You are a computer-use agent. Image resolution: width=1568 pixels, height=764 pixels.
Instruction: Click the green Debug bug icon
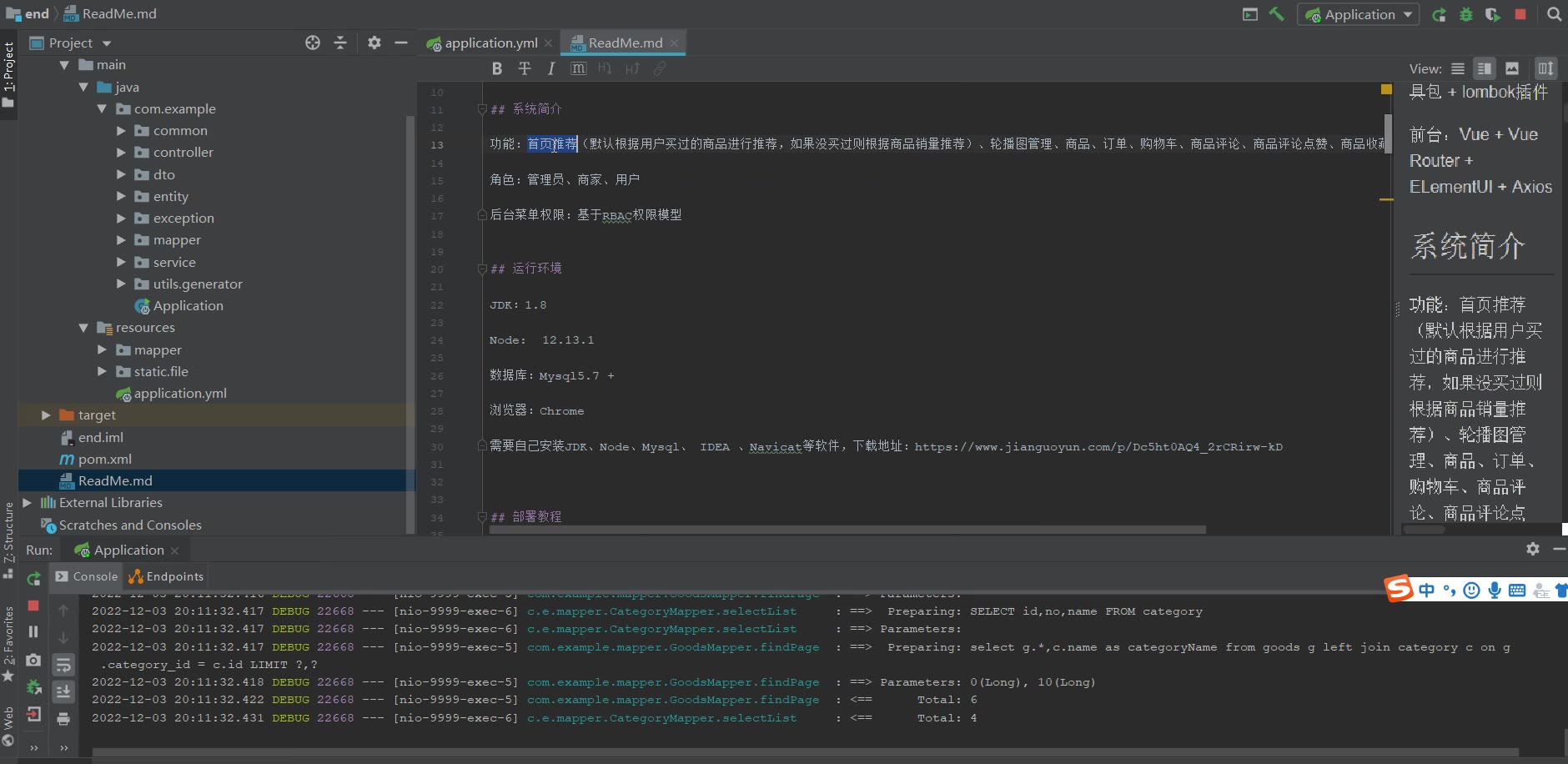click(x=1465, y=14)
